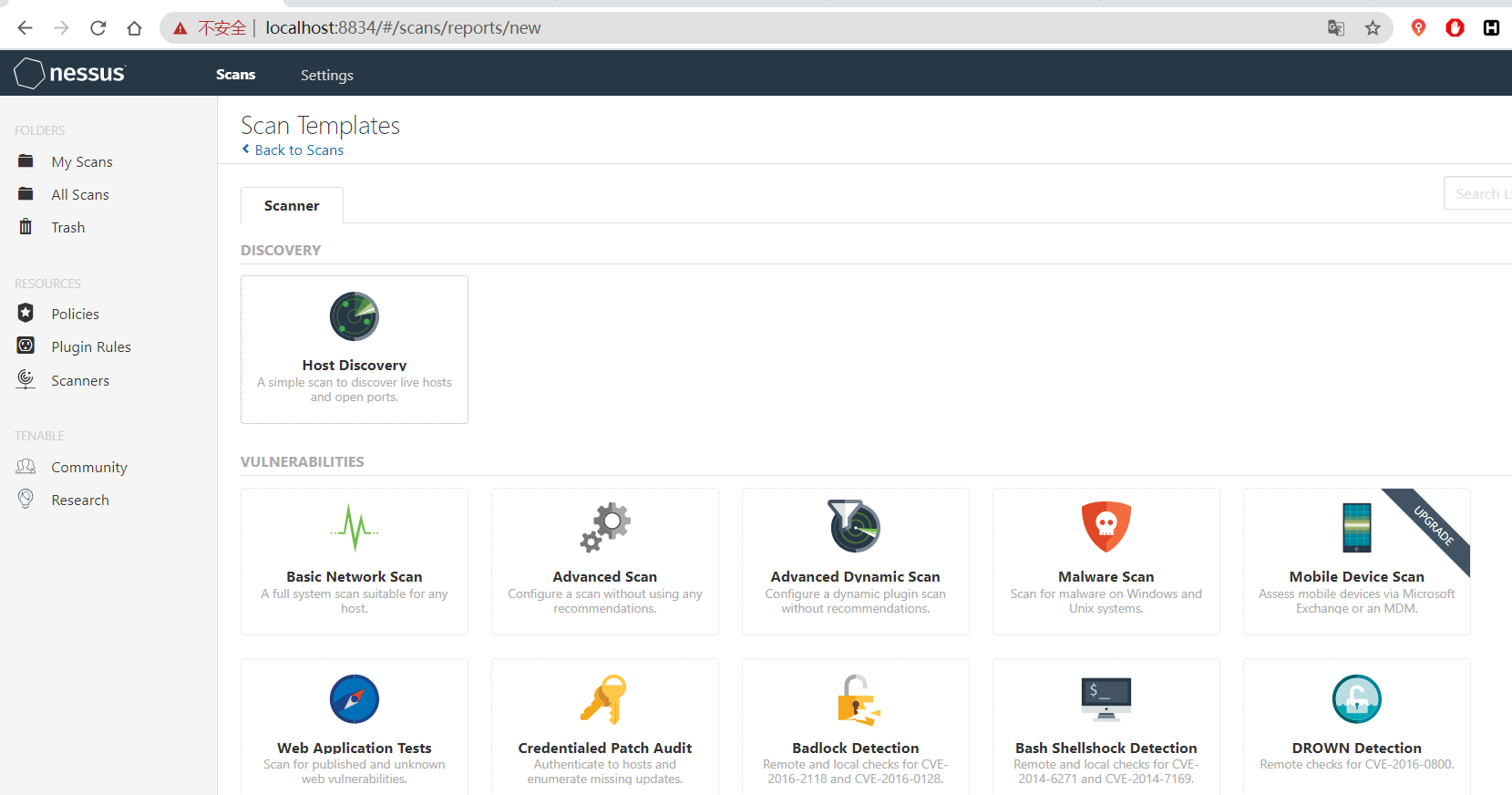Select the Advanced Scan title

pyautogui.click(x=605, y=576)
